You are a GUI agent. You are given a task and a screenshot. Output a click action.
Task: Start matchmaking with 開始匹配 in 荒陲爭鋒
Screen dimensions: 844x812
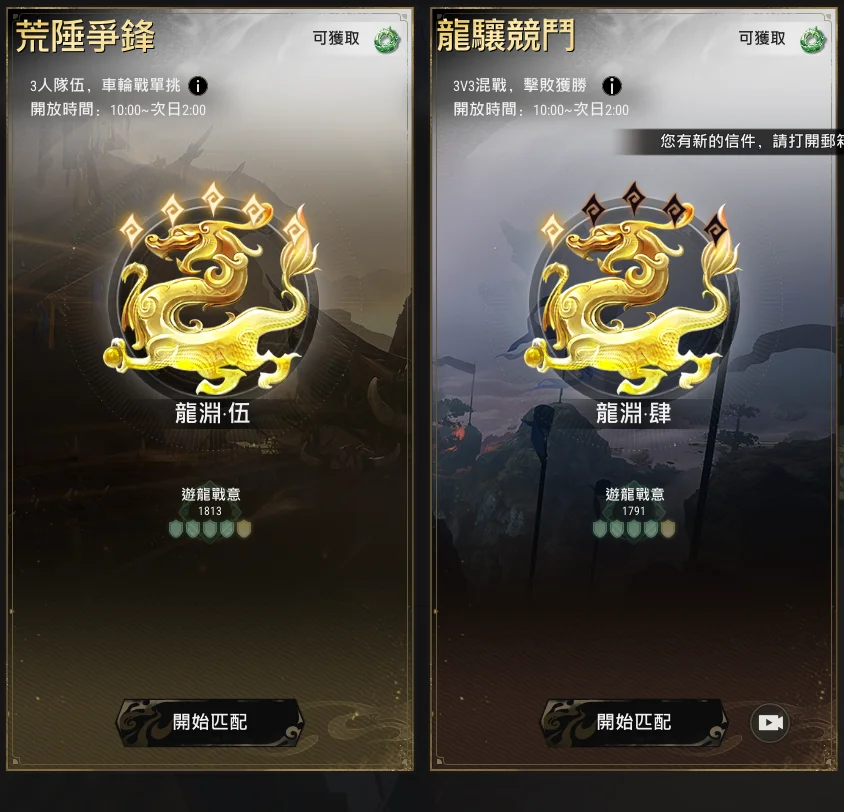210,722
